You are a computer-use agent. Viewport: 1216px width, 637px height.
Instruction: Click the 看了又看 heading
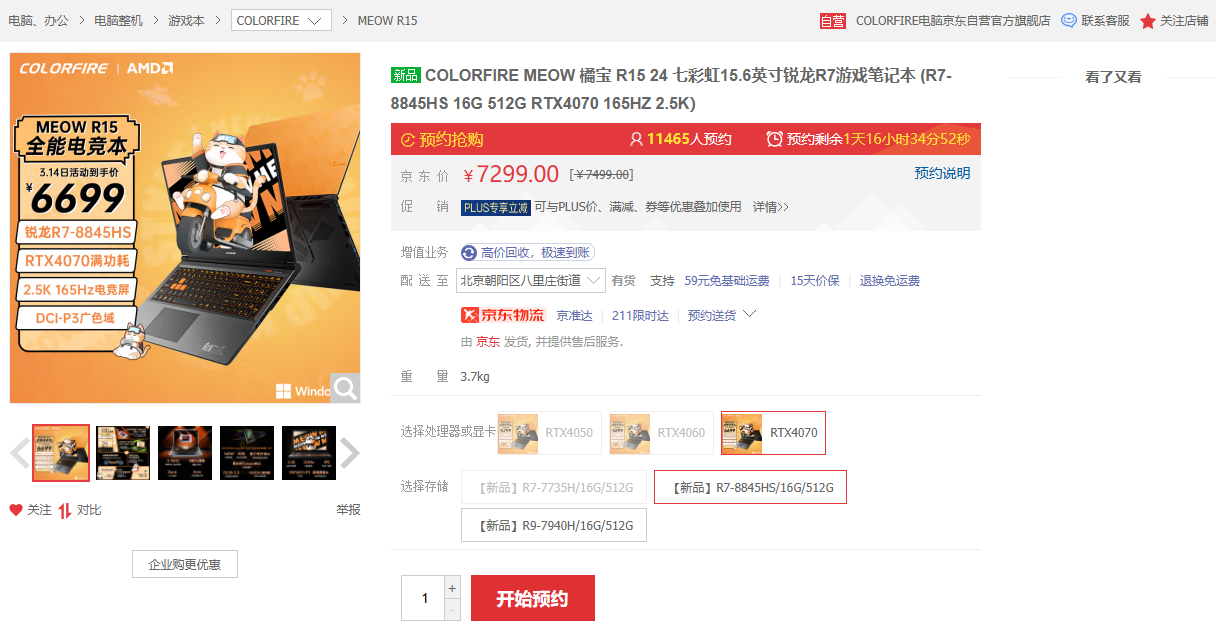tap(1113, 77)
